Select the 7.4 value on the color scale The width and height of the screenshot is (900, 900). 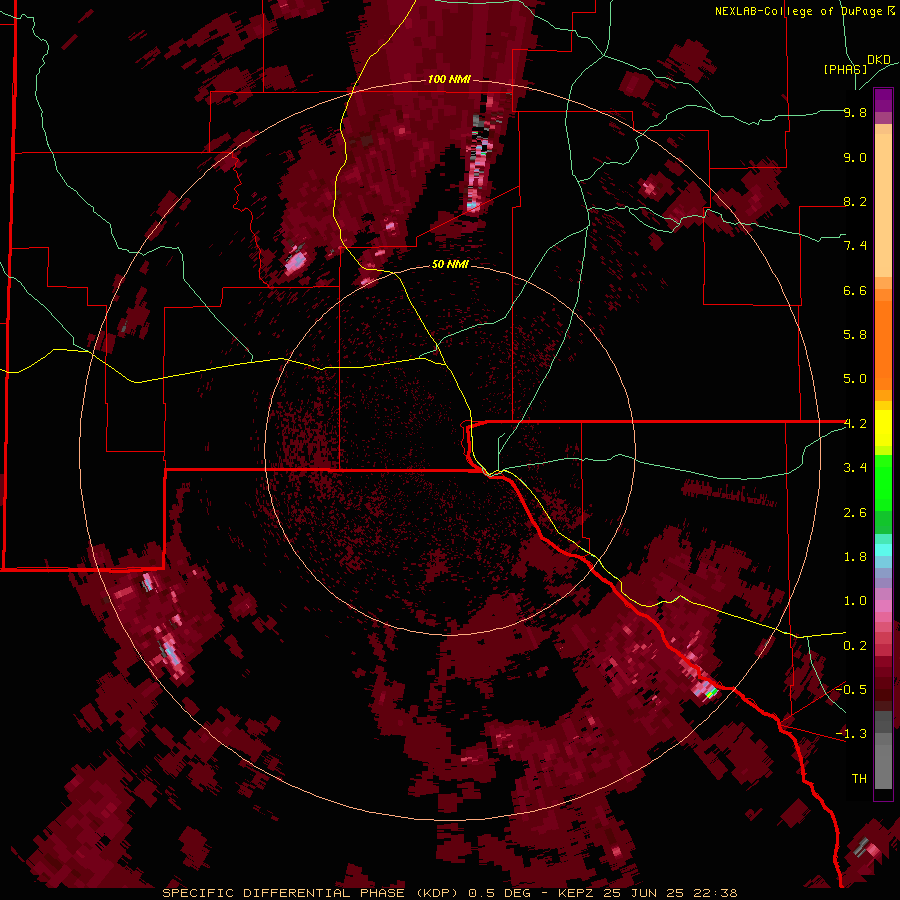click(855, 246)
